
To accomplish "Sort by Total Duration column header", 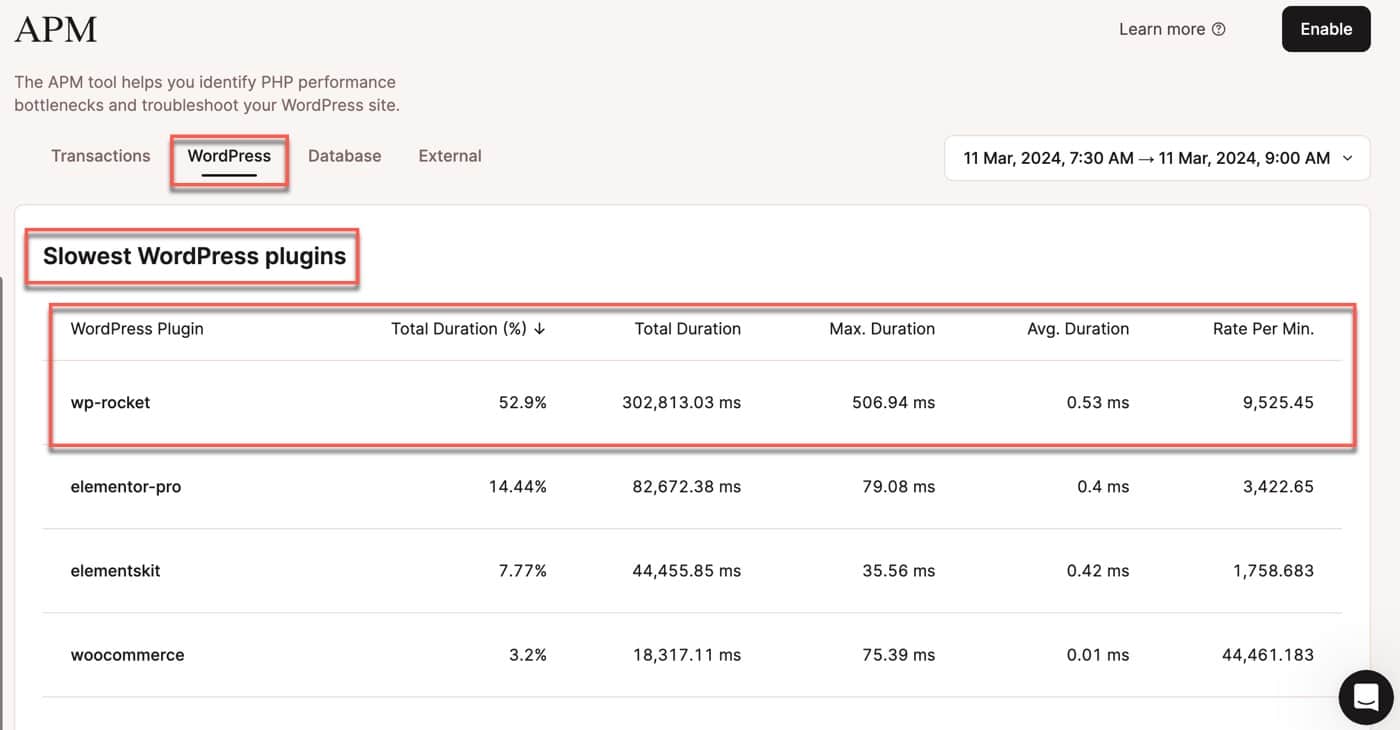I will 688,329.
